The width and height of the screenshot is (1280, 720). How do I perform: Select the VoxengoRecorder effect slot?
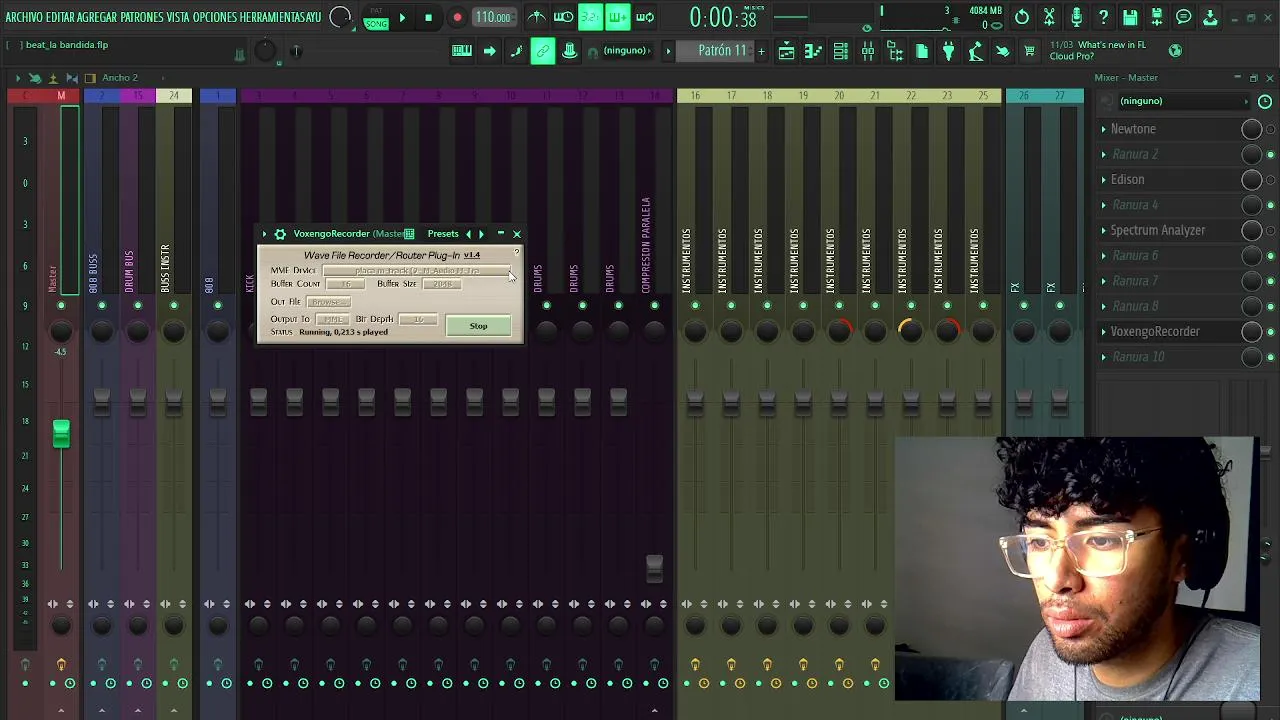click(x=1168, y=331)
